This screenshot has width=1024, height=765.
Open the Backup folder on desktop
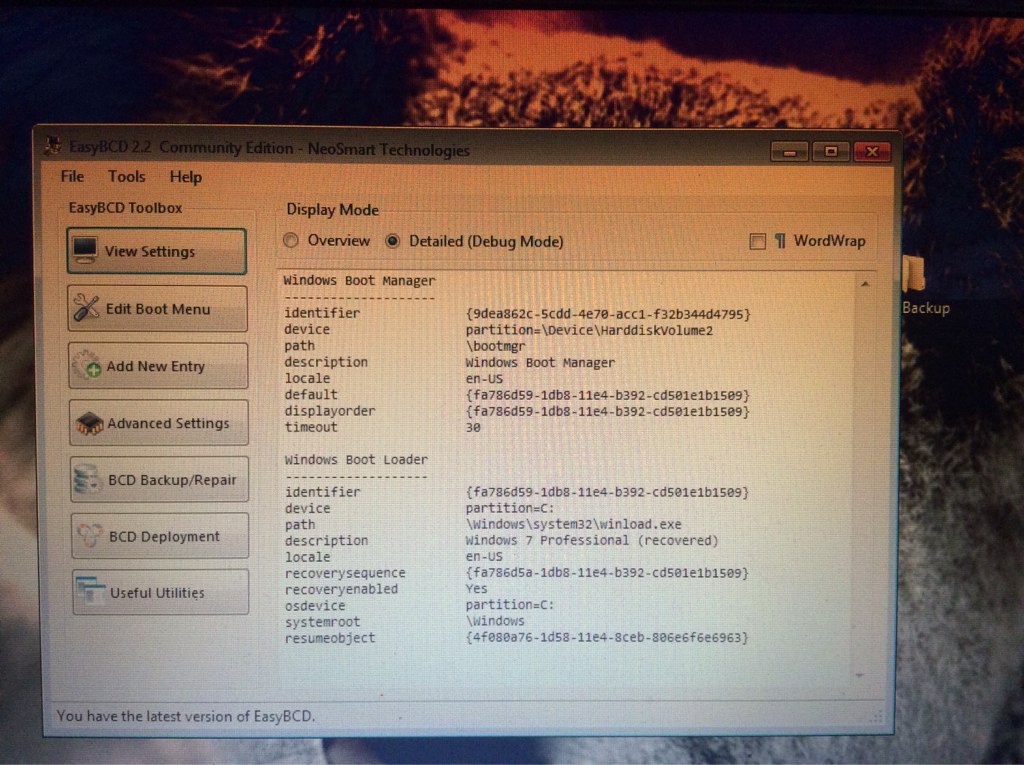914,277
